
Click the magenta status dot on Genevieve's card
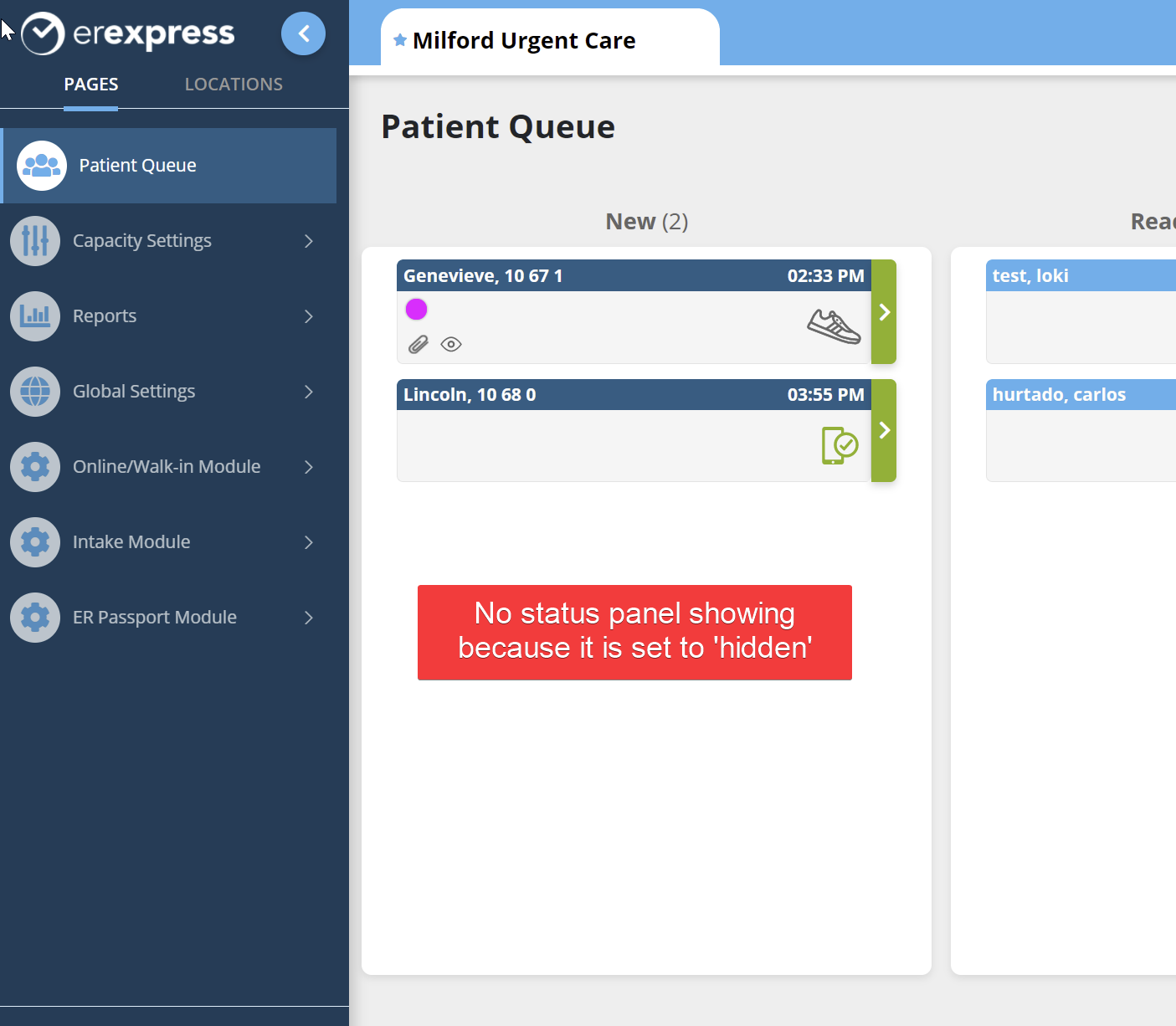pyautogui.click(x=416, y=310)
